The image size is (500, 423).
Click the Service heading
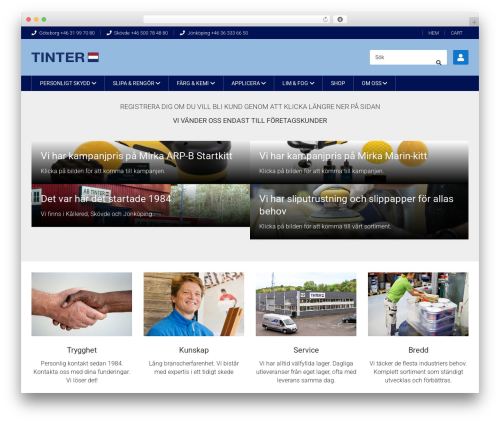point(306,350)
